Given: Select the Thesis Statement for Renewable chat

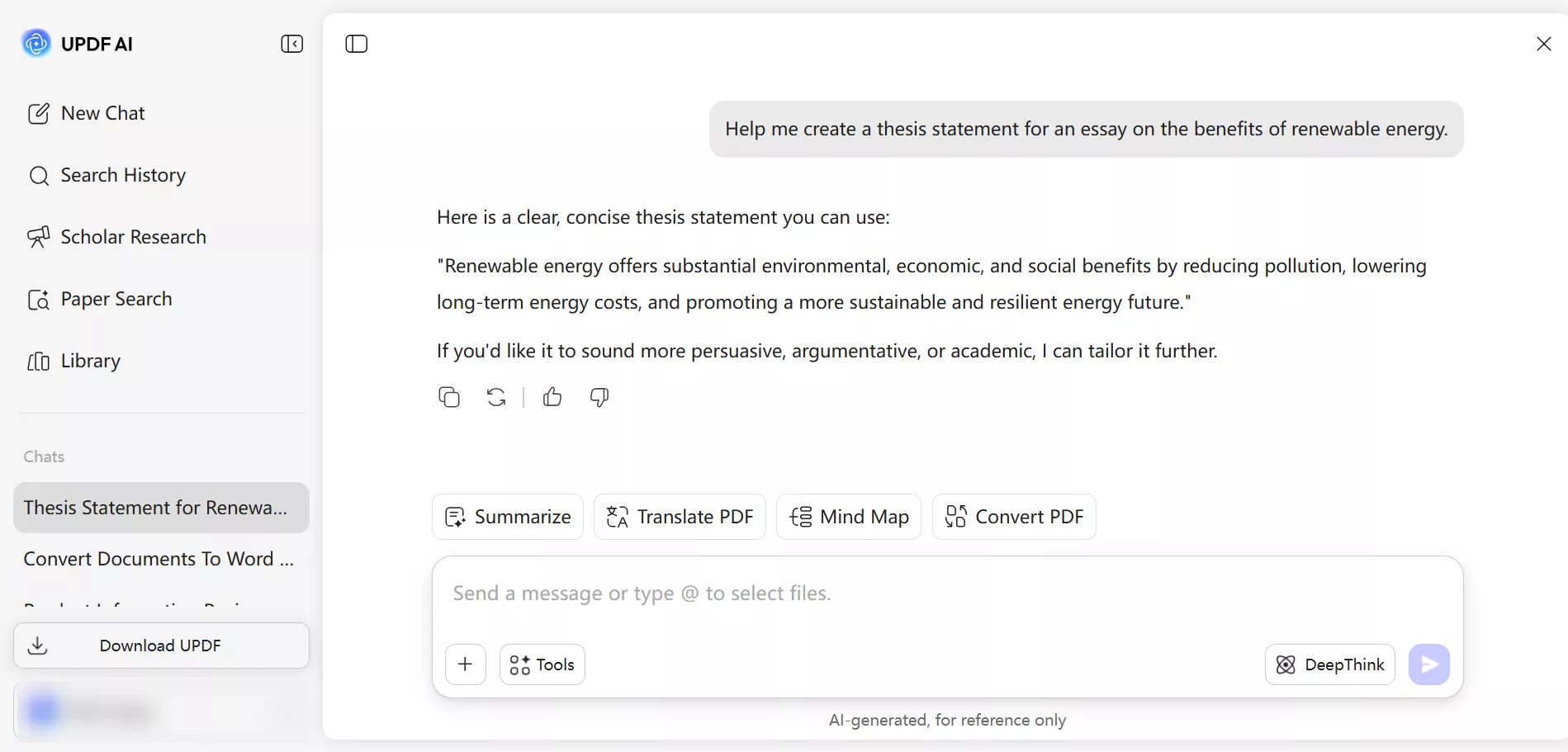Looking at the screenshot, I should coord(156,508).
